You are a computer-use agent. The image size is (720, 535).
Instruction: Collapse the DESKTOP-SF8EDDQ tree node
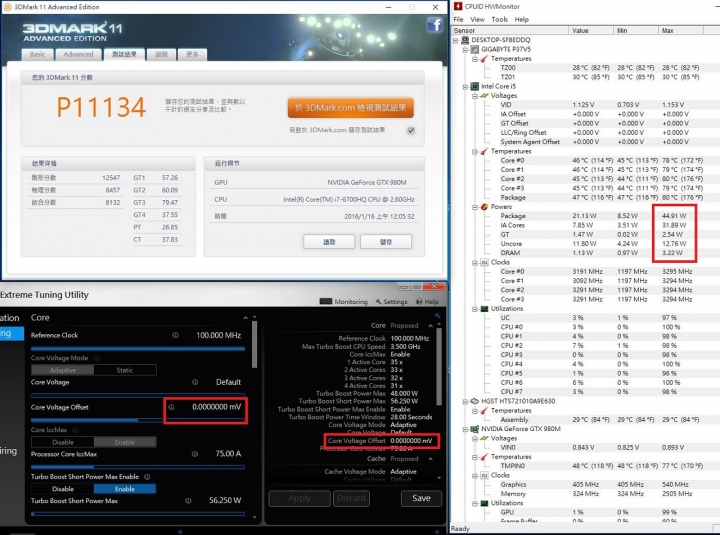pos(456,40)
